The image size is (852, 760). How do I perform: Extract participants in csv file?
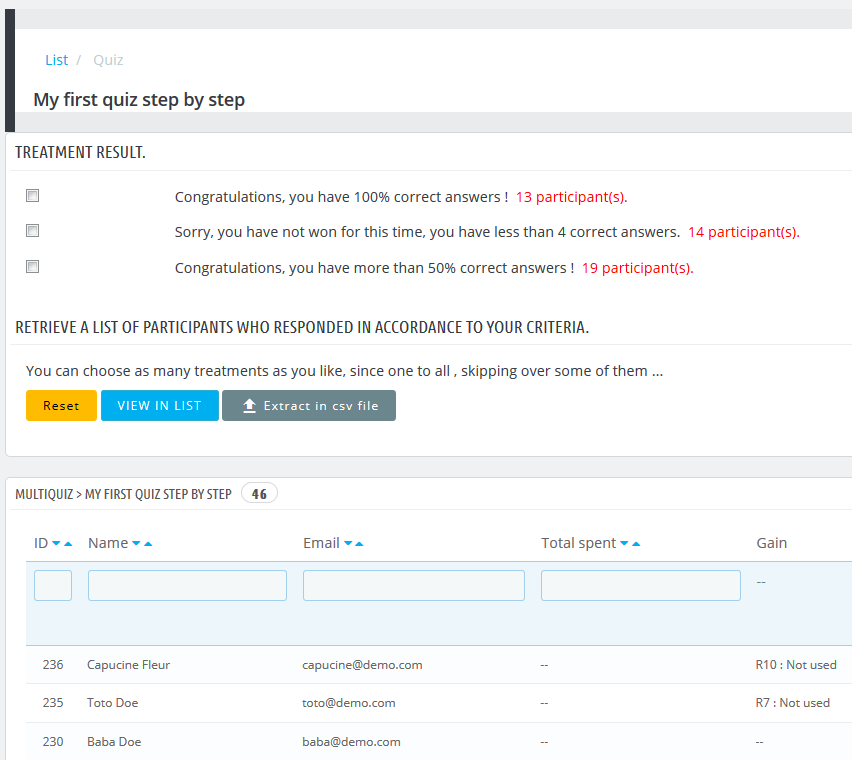click(x=308, y=406)
